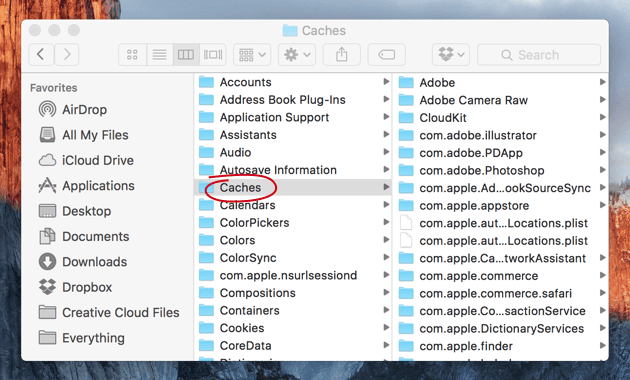The height and width of the screenshot is (380, 630).
Task: Click the Search field
Action: tap(539, 54)
